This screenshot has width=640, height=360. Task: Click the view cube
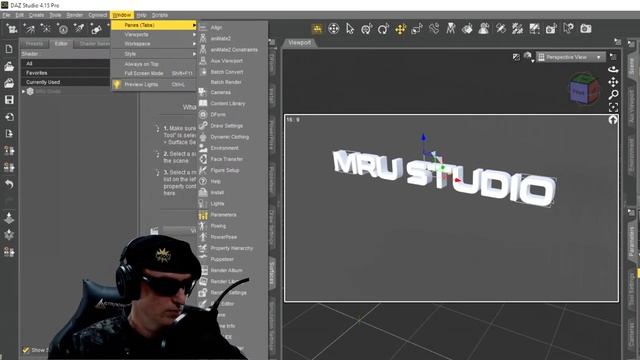click(584, 89)
